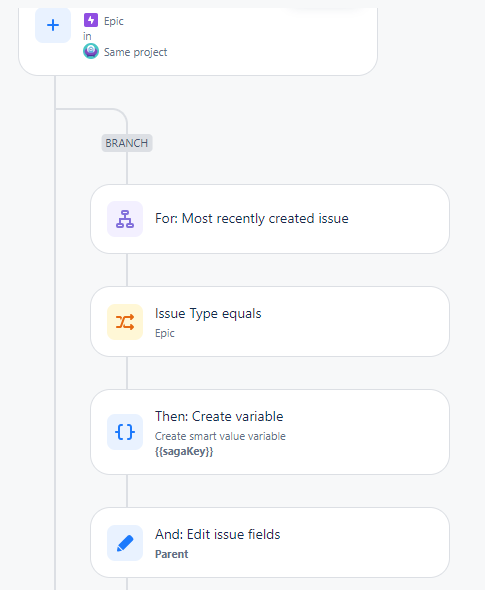Click the Parent field label
This screenshot has width=485, height=590.
tap(172, 554)
